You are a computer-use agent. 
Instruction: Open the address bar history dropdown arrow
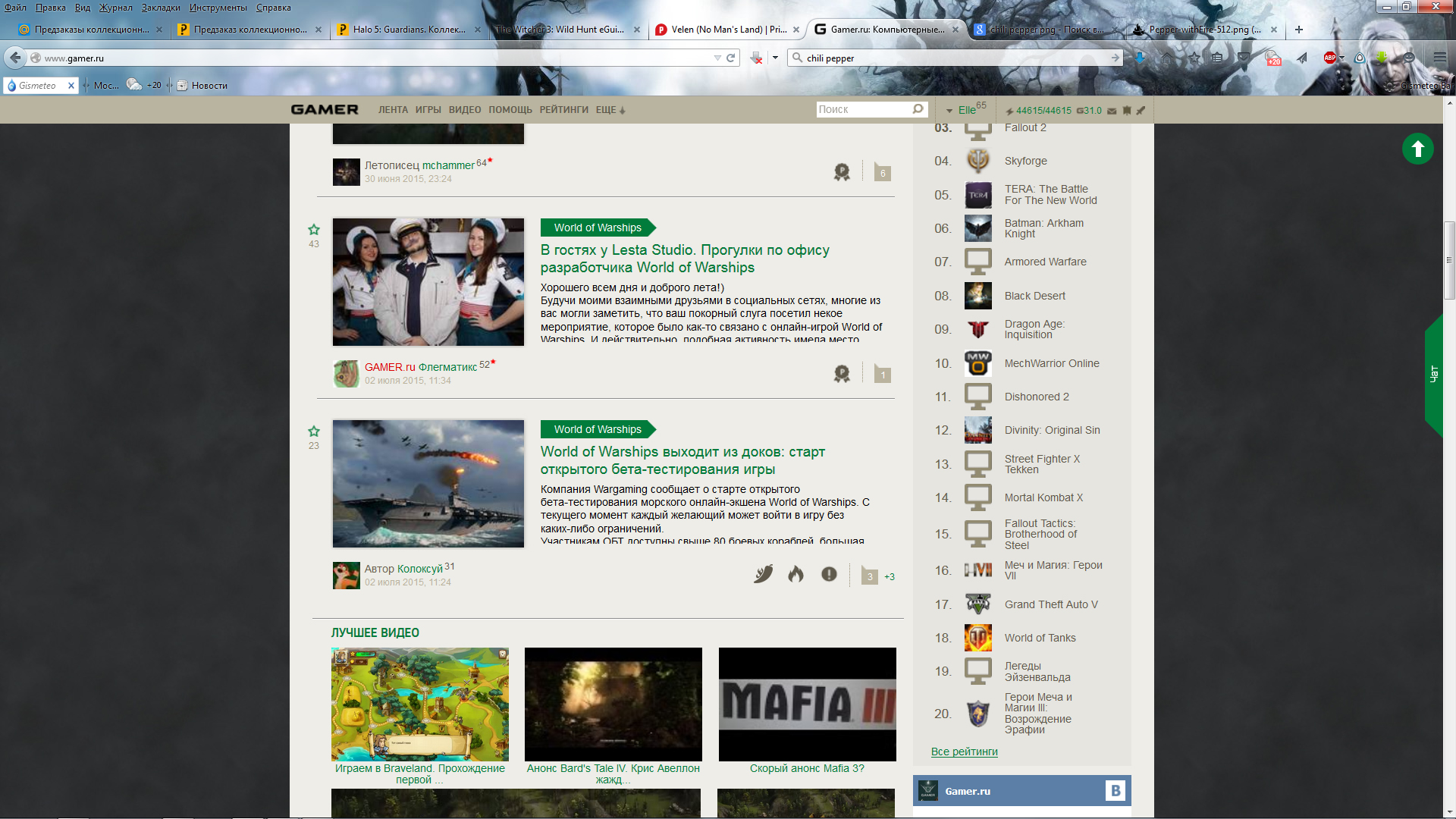[717, 58]
